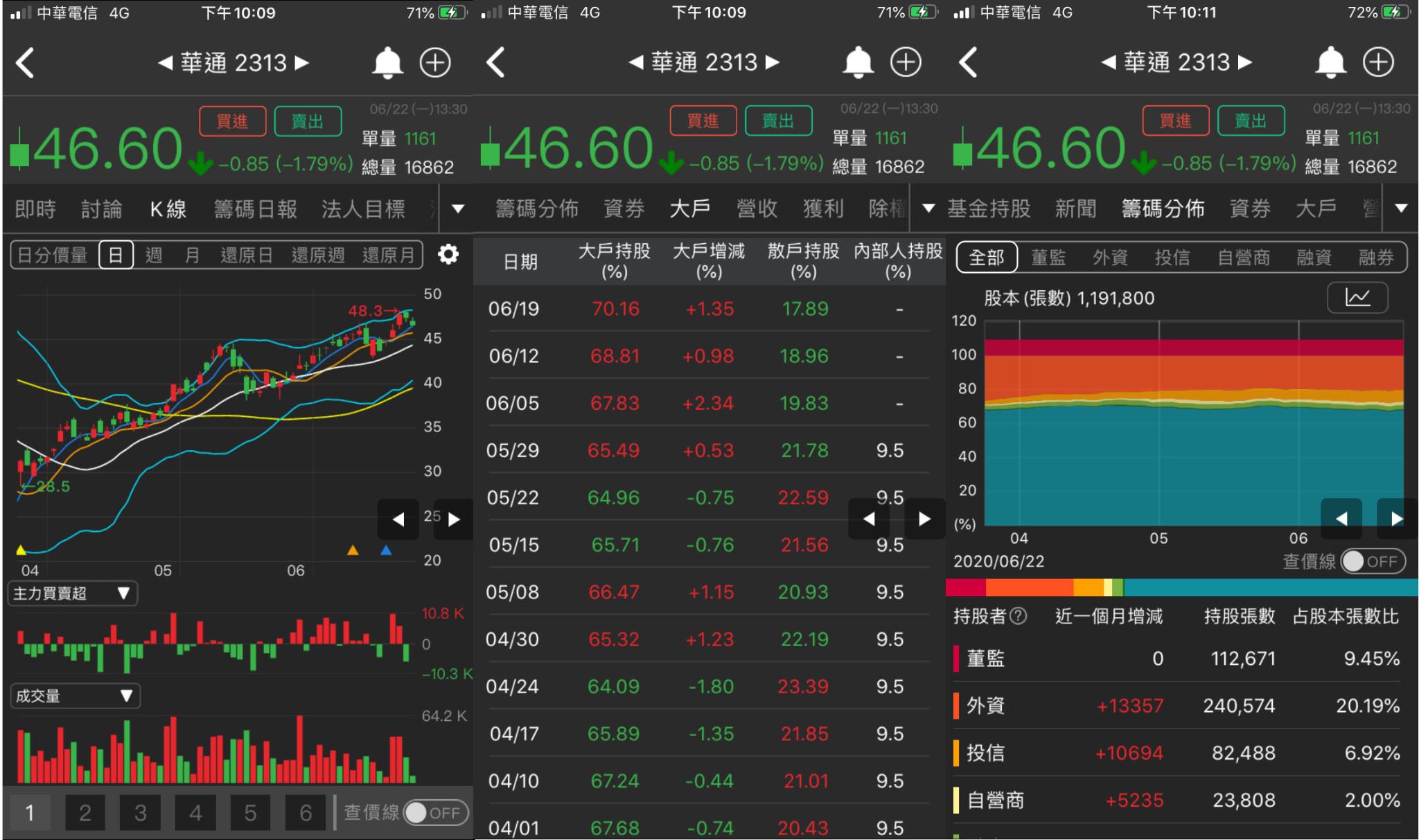This screenshot has height=840, width=1419.
Task: Toggle 查價線 switch under K-line chart
Action: [x=436, y=812]
